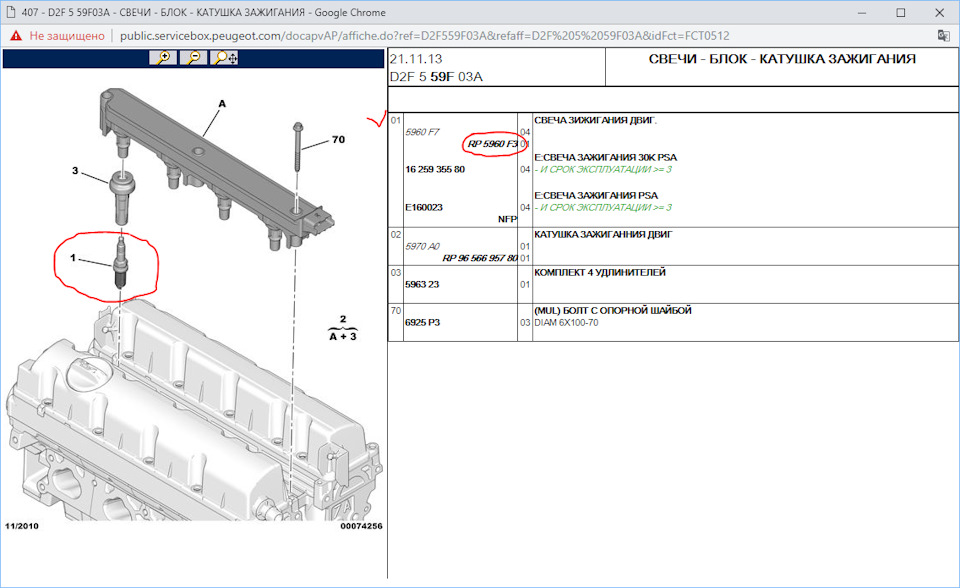Select part number E160023
The width and height of the screenshot is (960, 588).
click(x=424, y=207)
